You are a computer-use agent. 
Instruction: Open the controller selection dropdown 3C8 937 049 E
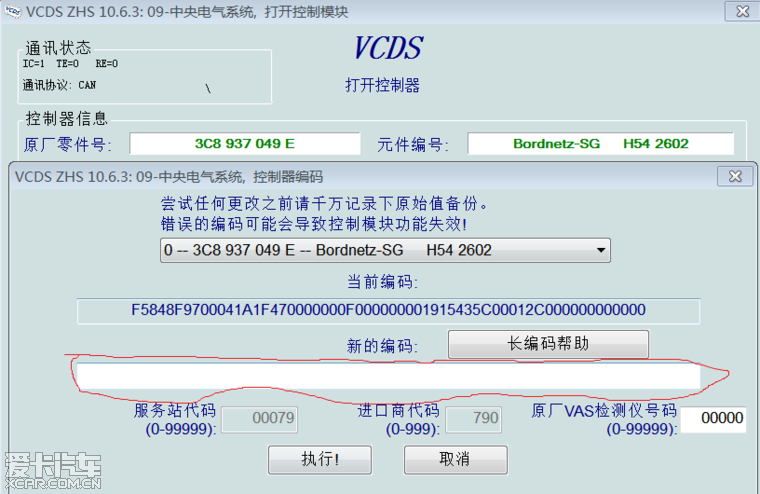click(385, 250)
